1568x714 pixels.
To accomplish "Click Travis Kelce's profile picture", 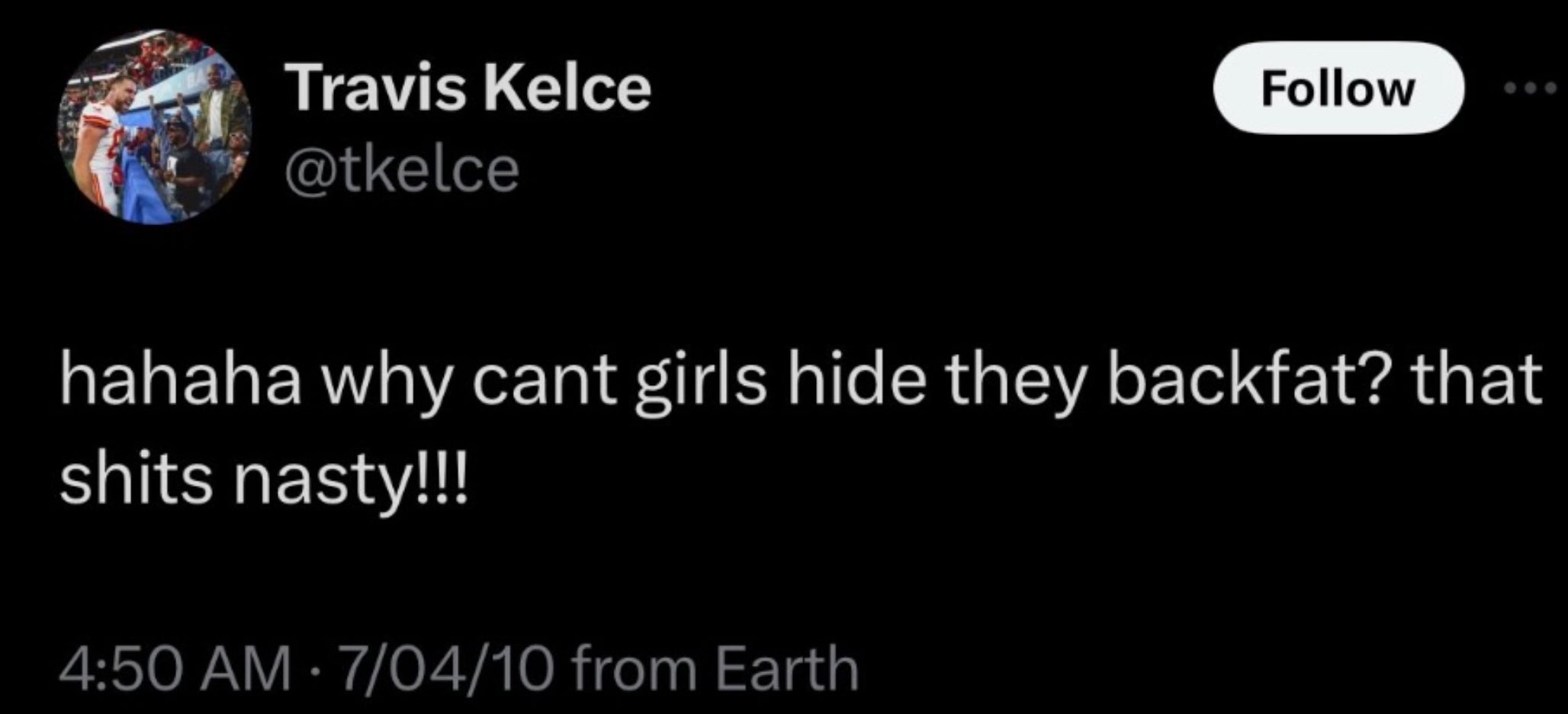I will click(x=155, y=127).
